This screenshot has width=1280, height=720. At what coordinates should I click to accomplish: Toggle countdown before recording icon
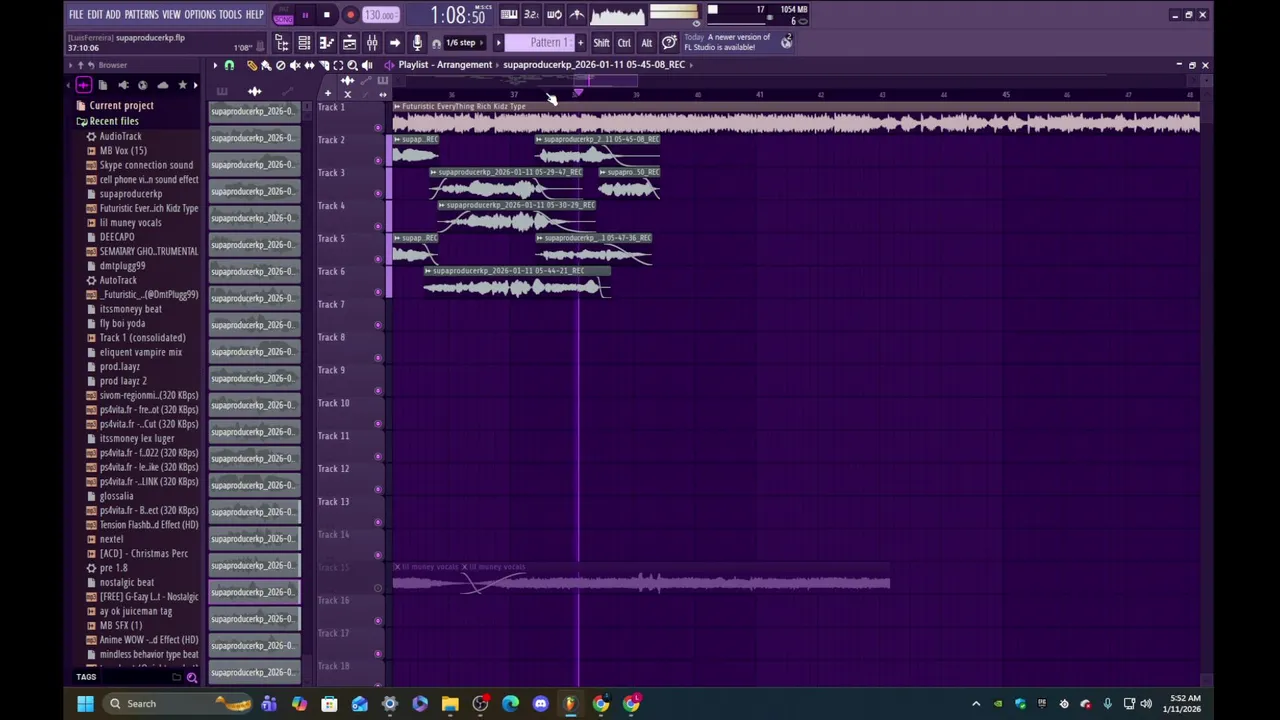[x=532, y=15]
